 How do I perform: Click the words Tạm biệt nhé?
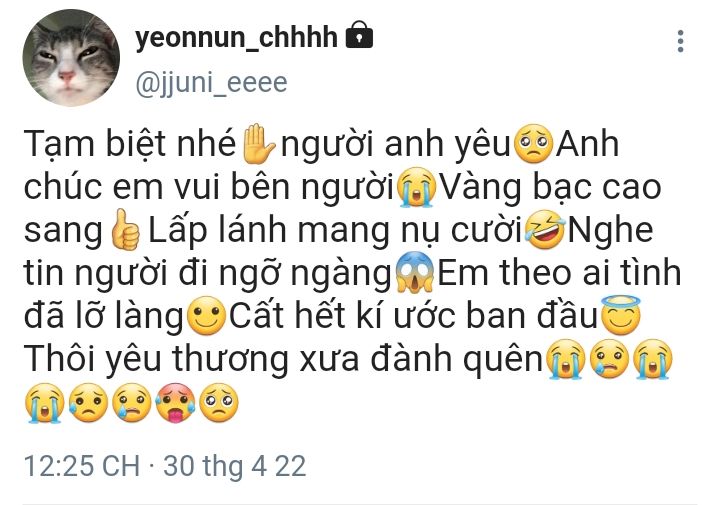pyautogui.click(x=130, y=144)
